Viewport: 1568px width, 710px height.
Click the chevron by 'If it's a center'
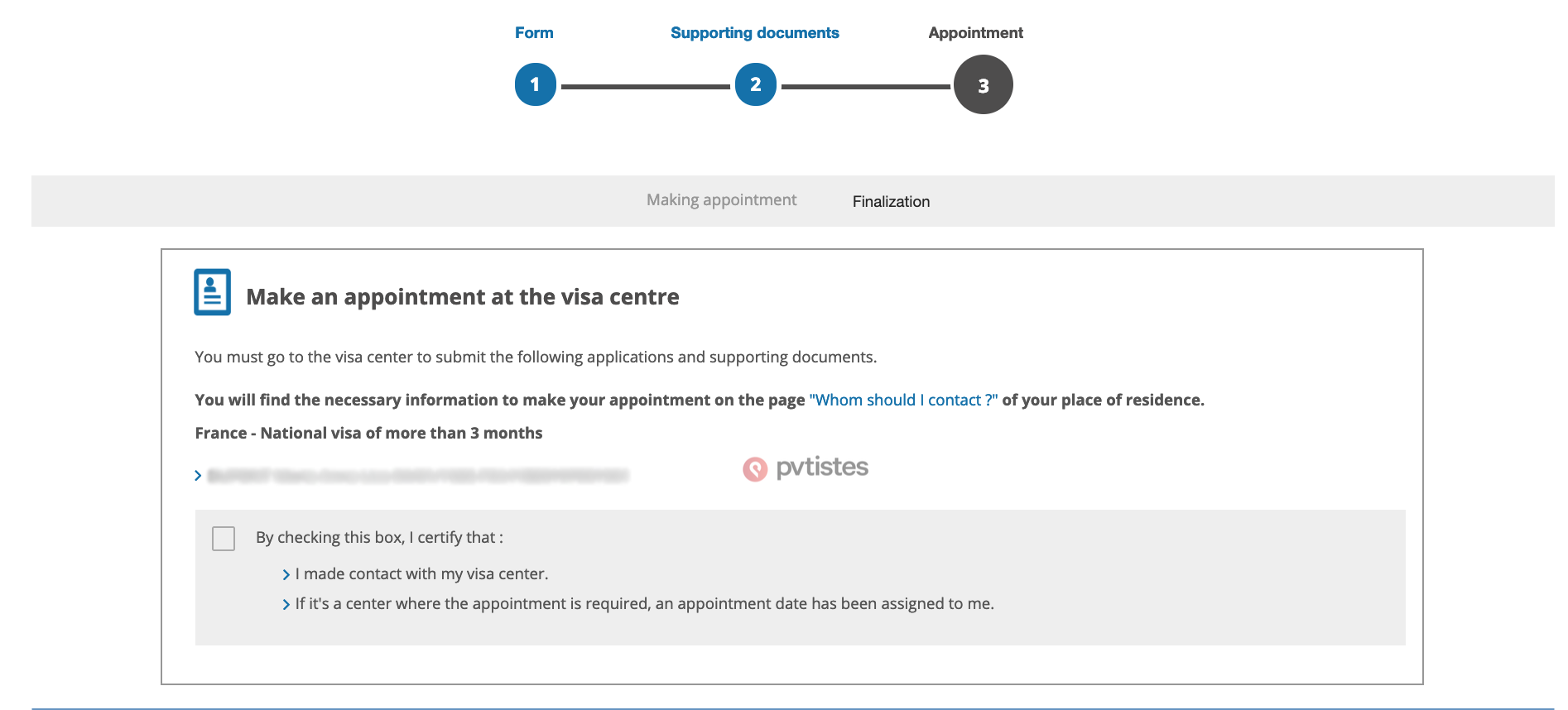tap(286, 604)
